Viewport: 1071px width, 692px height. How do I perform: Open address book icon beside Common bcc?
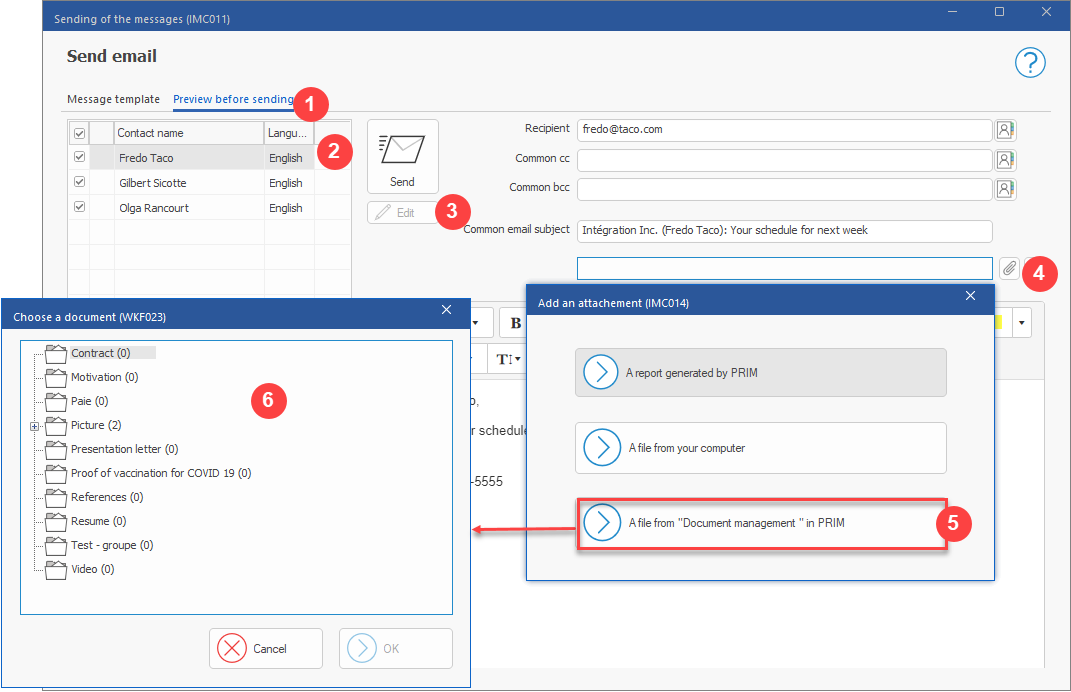pyautogui.click(x=1005, y=189)
